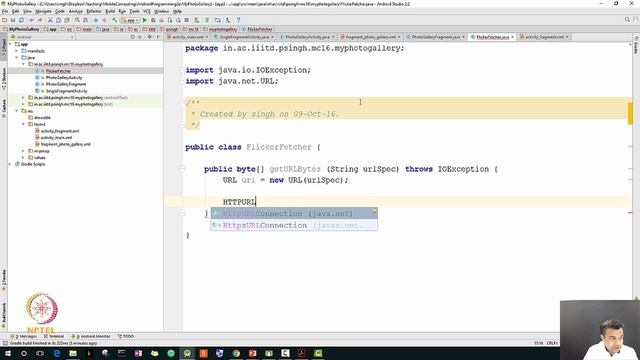
Task: Click Search Everywhere magnifier at top right
Action: coord(627,20)
